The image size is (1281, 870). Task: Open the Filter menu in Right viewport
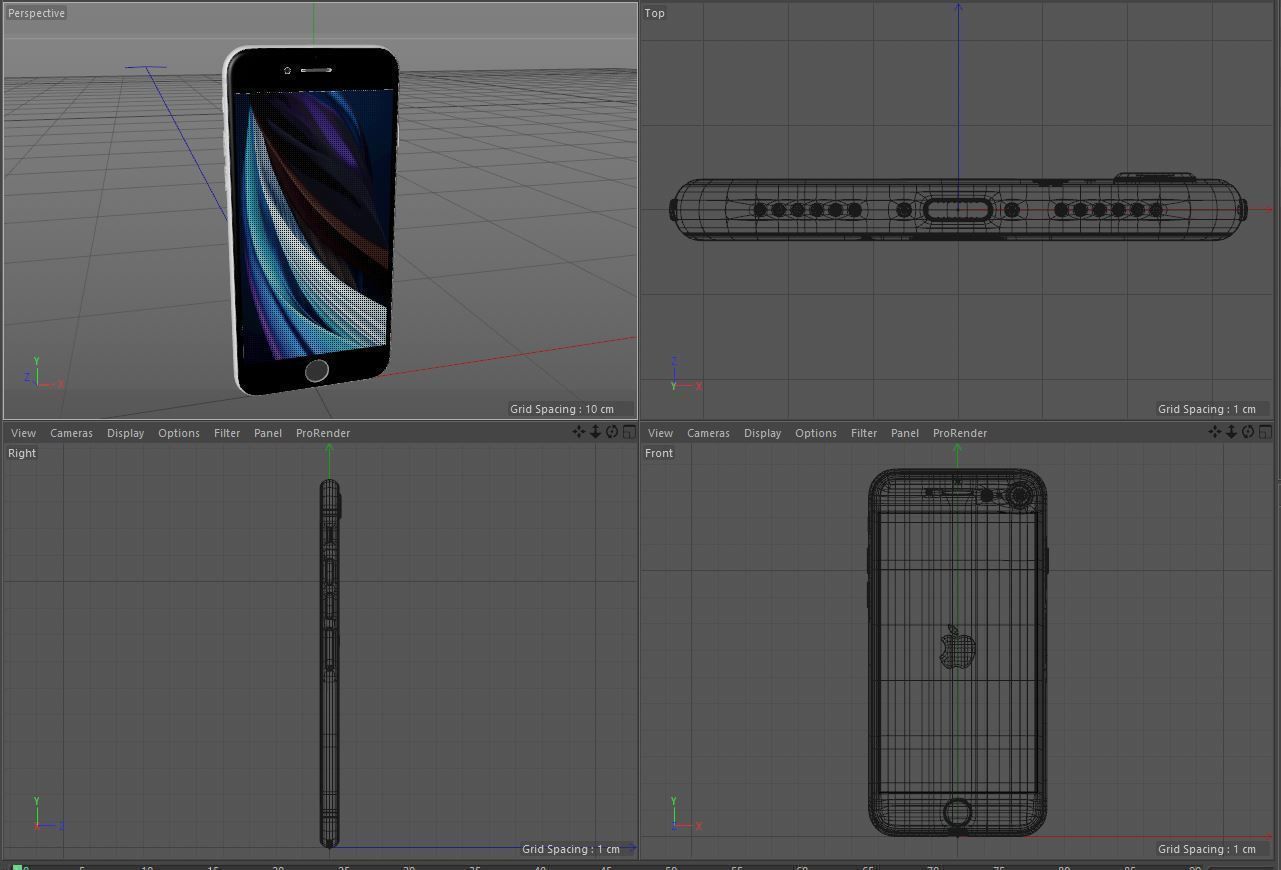tap(227, 433)
